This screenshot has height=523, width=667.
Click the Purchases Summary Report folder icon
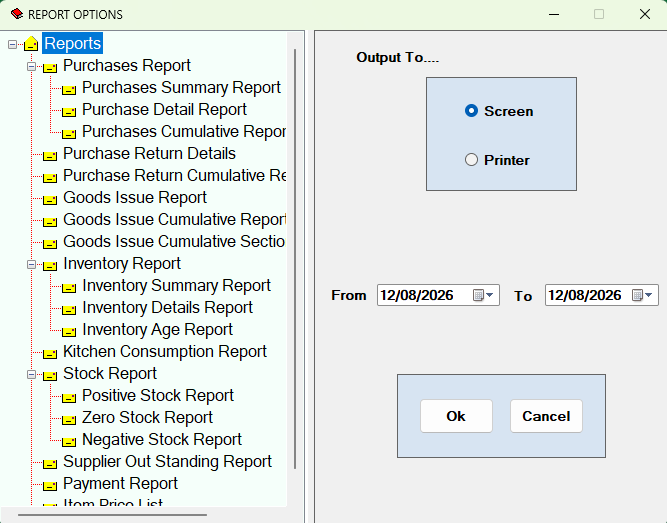[x=69, y=89]
